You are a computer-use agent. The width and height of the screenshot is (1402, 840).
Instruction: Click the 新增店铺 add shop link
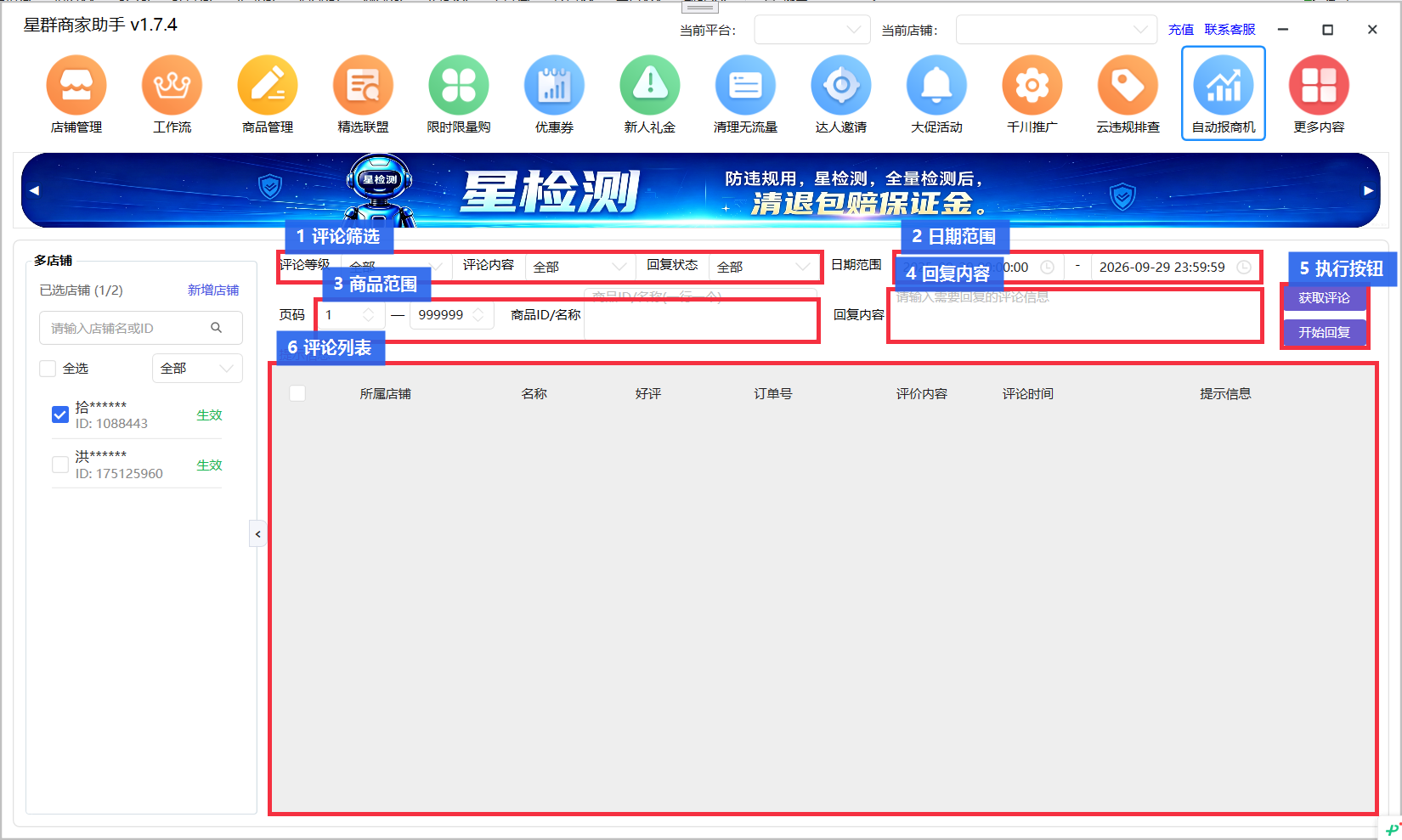coord(213,290)
